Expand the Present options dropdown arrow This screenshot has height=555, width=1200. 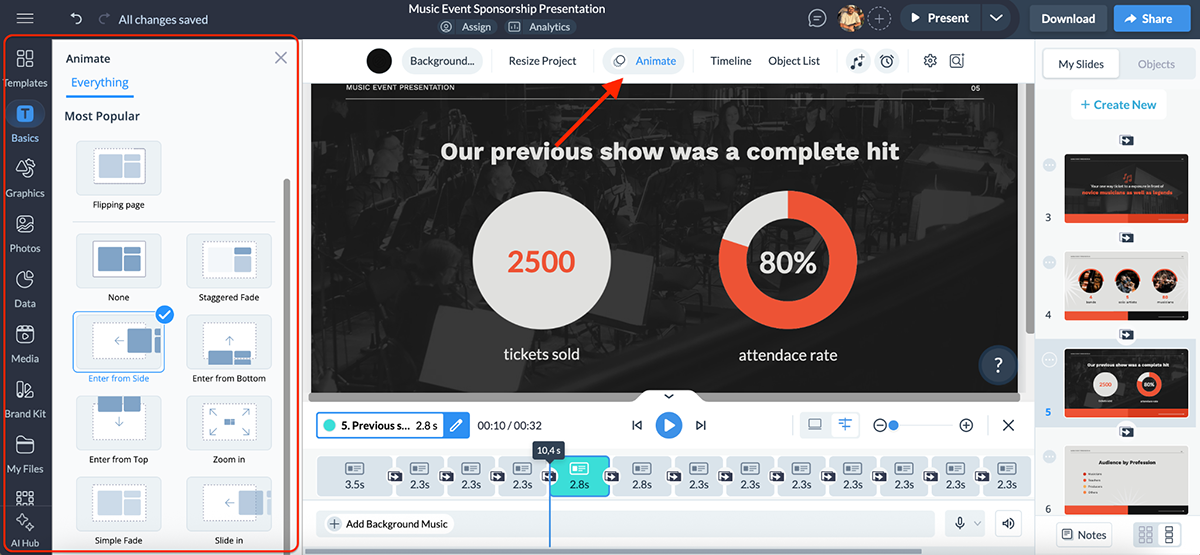[x=995, y=18]
